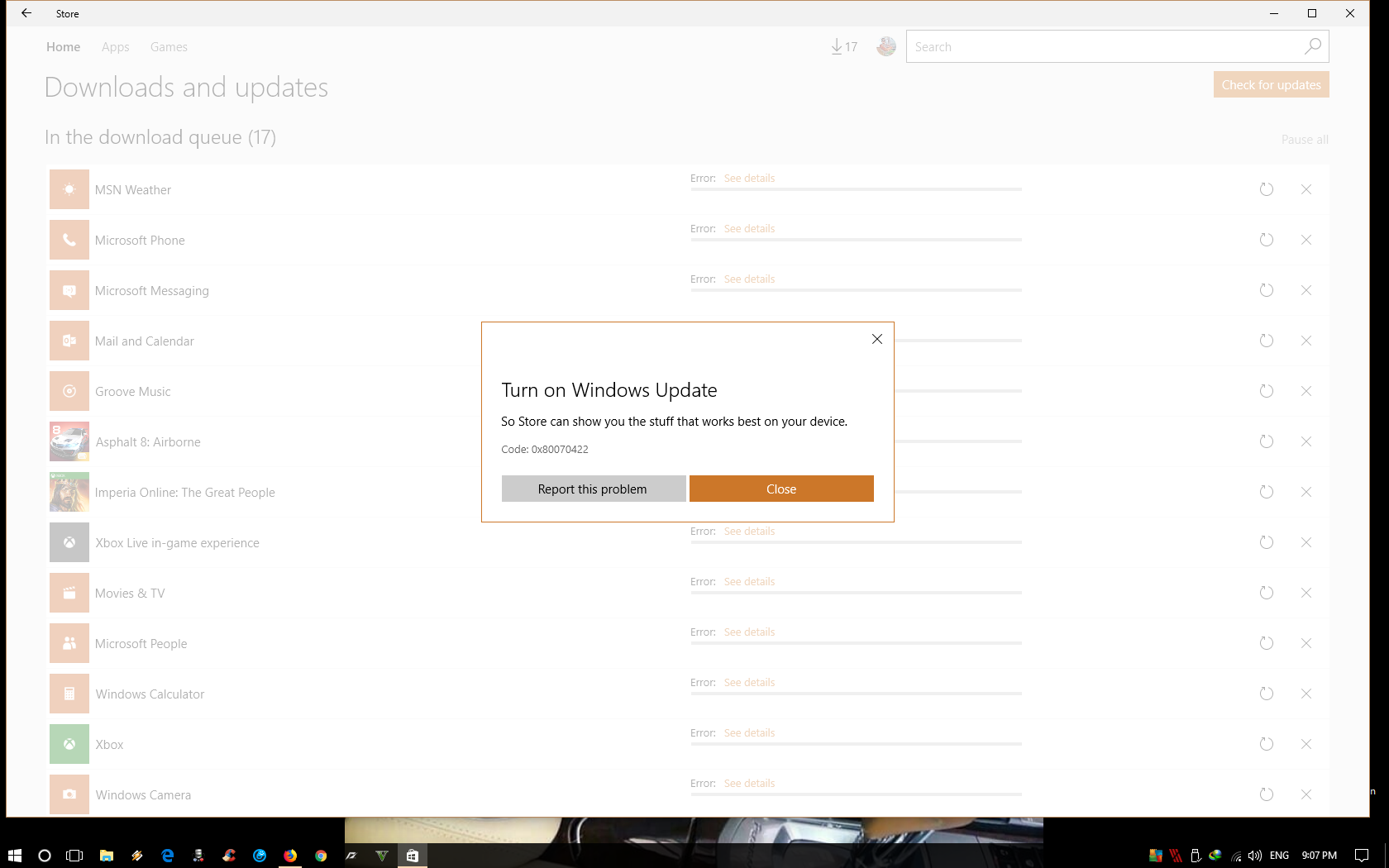Click Check for updates button

pyautogui.click(x=1272, y=84)
